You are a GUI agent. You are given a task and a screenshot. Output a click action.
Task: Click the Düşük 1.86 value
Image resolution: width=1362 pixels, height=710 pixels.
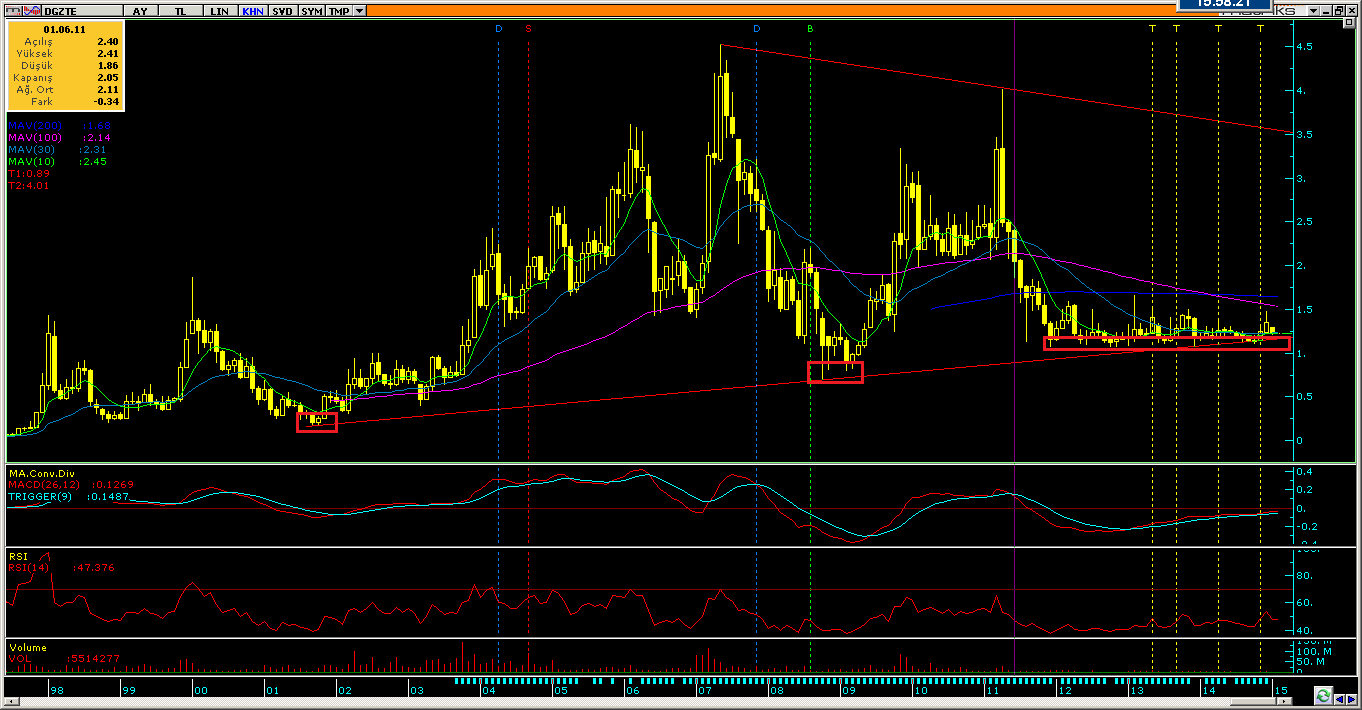click(x=108, y=66)
